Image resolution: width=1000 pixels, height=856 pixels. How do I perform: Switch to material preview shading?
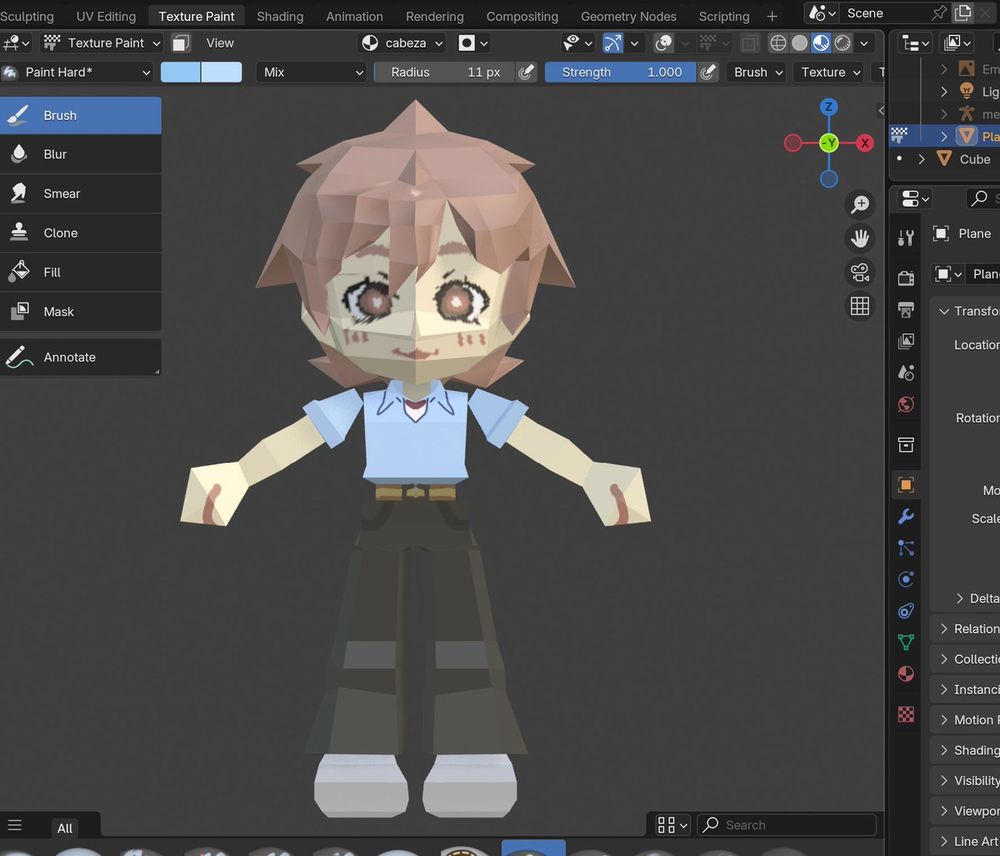tap(821, 43)
